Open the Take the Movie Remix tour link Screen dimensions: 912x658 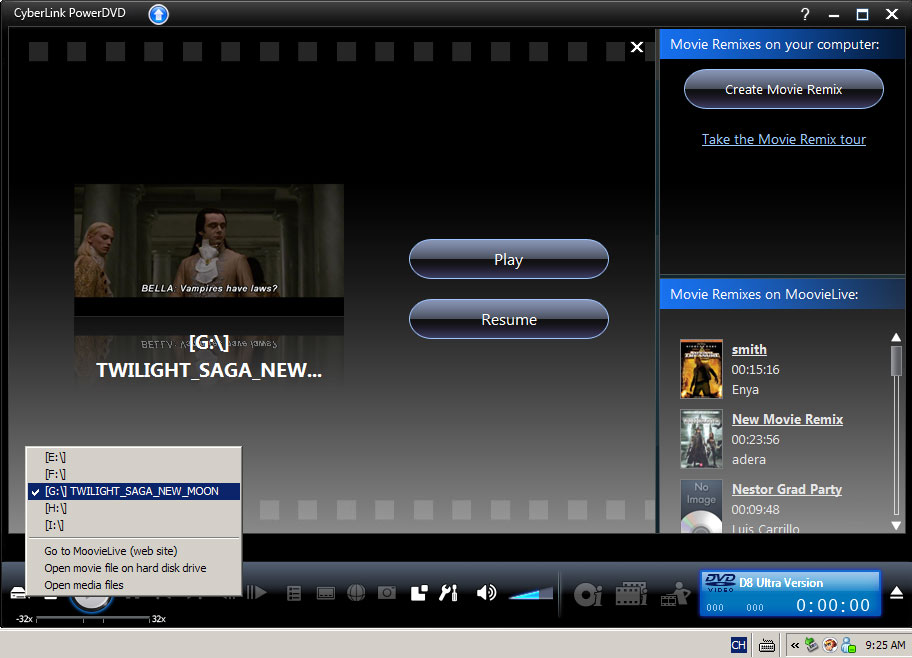click(x=783, y=139)
